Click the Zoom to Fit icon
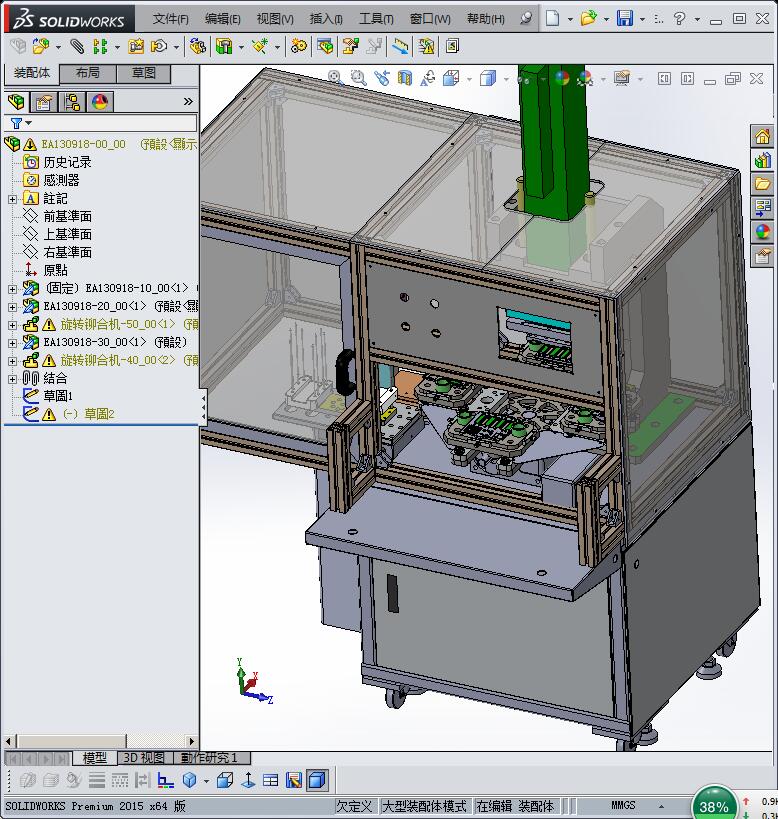 [x=335, y=78]
